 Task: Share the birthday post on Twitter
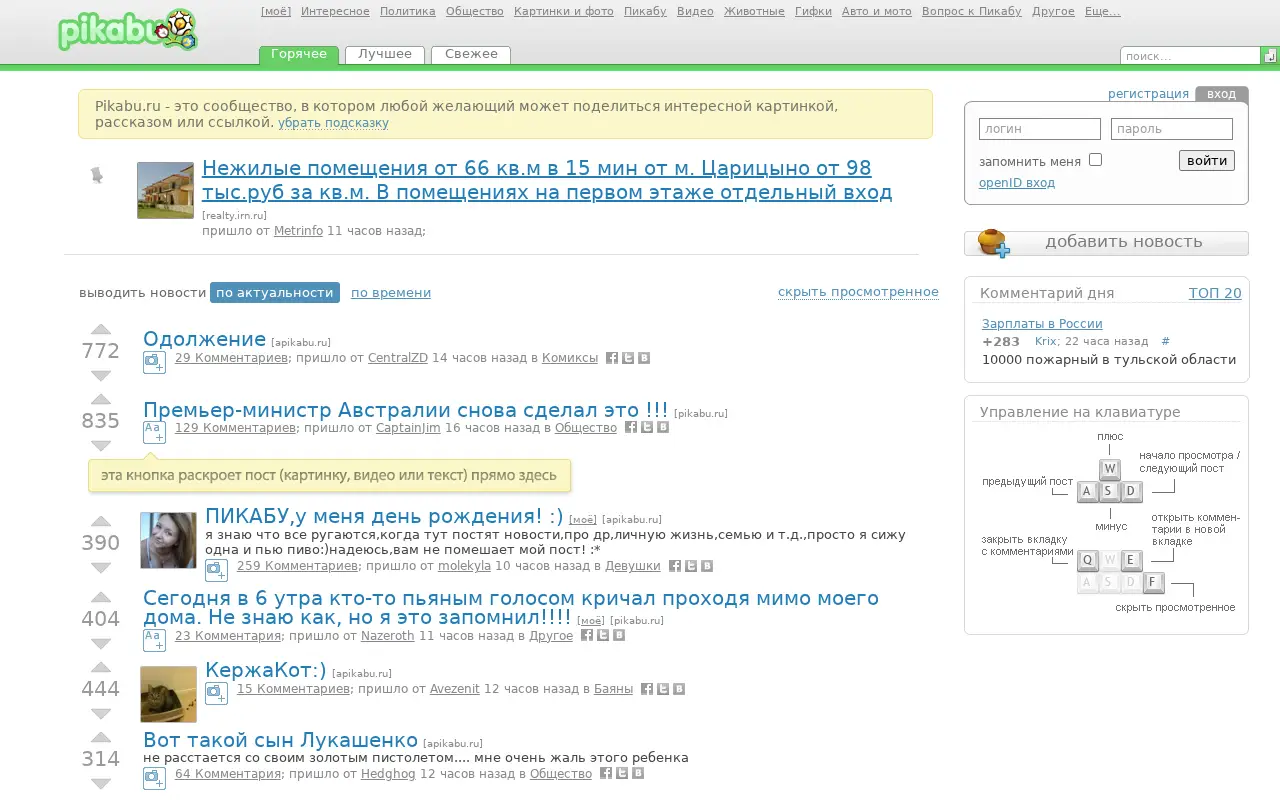691,566
